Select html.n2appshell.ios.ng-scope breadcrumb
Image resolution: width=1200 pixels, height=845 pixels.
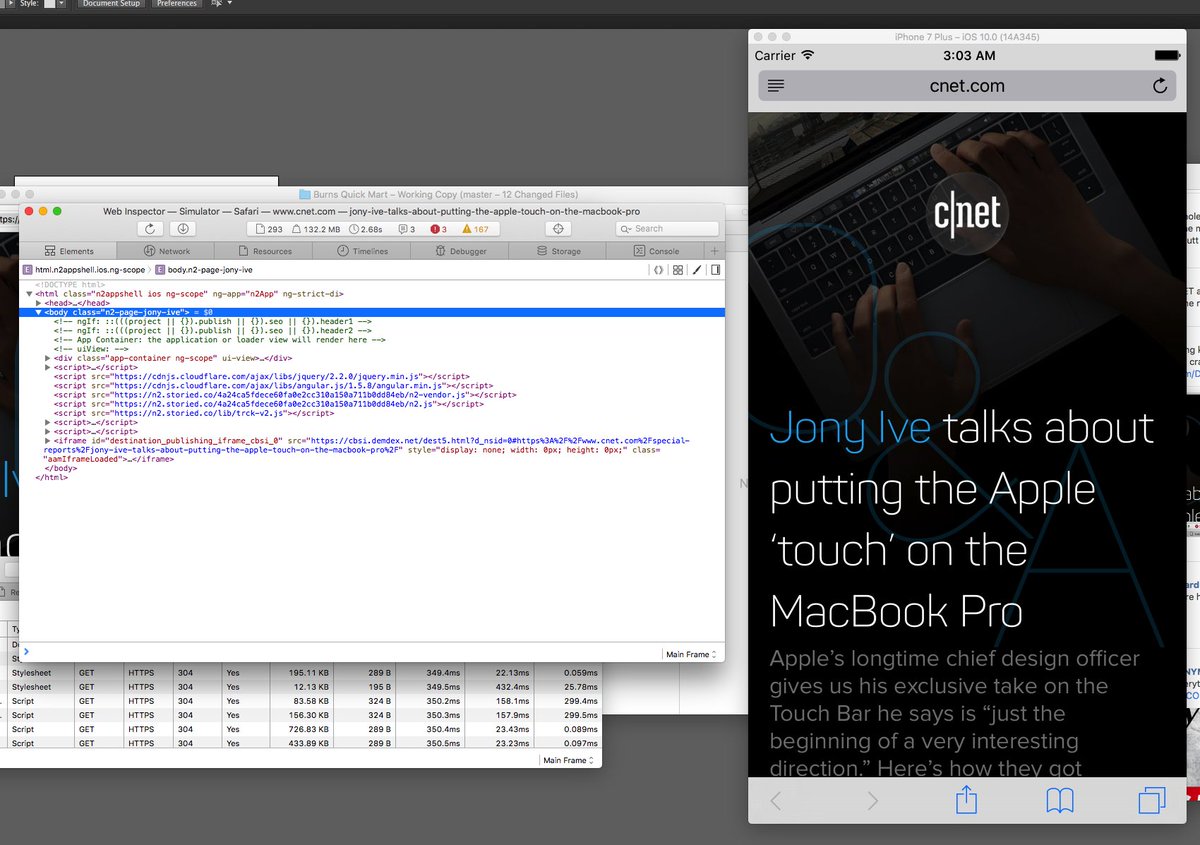(83, 270)
